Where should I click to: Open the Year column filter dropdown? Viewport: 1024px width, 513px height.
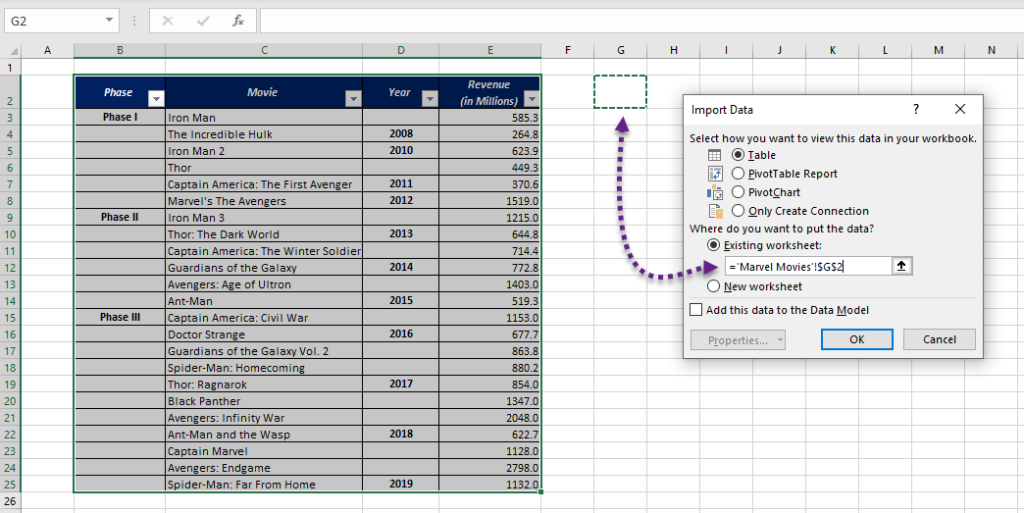[430, 99]
